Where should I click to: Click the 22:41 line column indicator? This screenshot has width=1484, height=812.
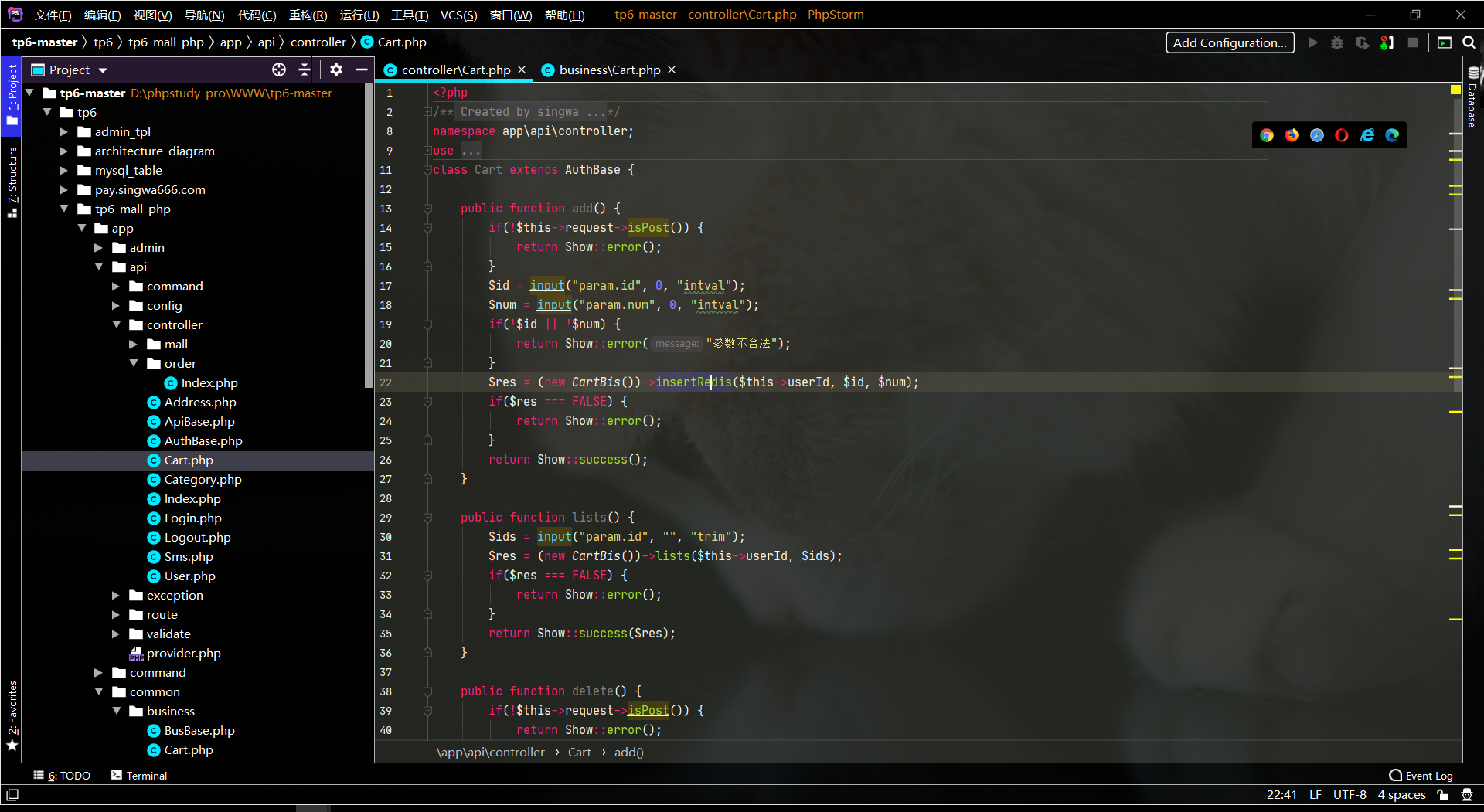[x=1281, y=794]
